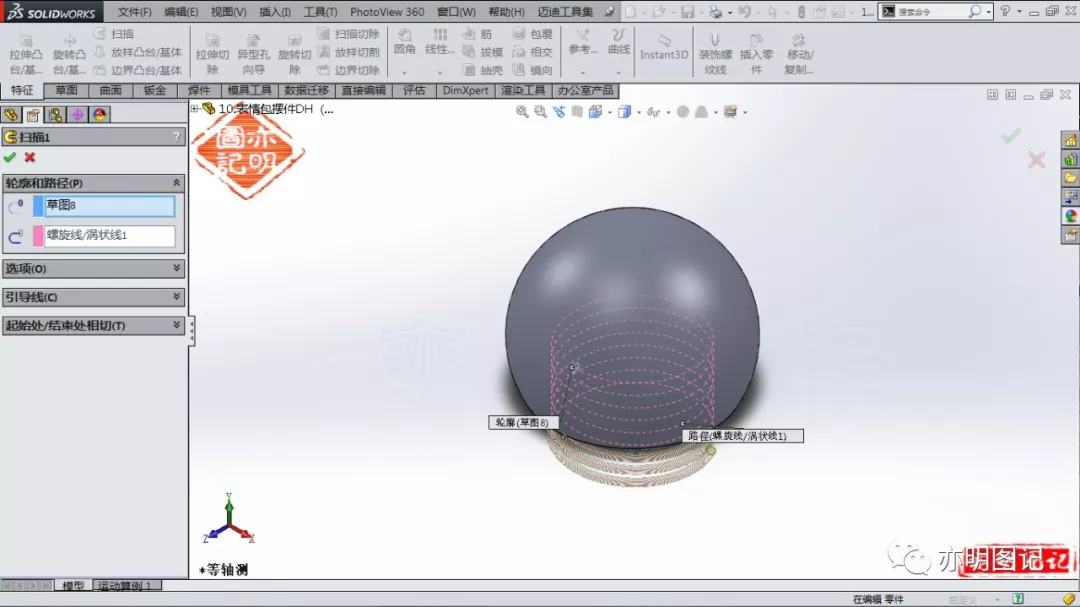Click the 螺旋线/涡状线1 path selection box

pyautogui.click(x=110, y=236)
